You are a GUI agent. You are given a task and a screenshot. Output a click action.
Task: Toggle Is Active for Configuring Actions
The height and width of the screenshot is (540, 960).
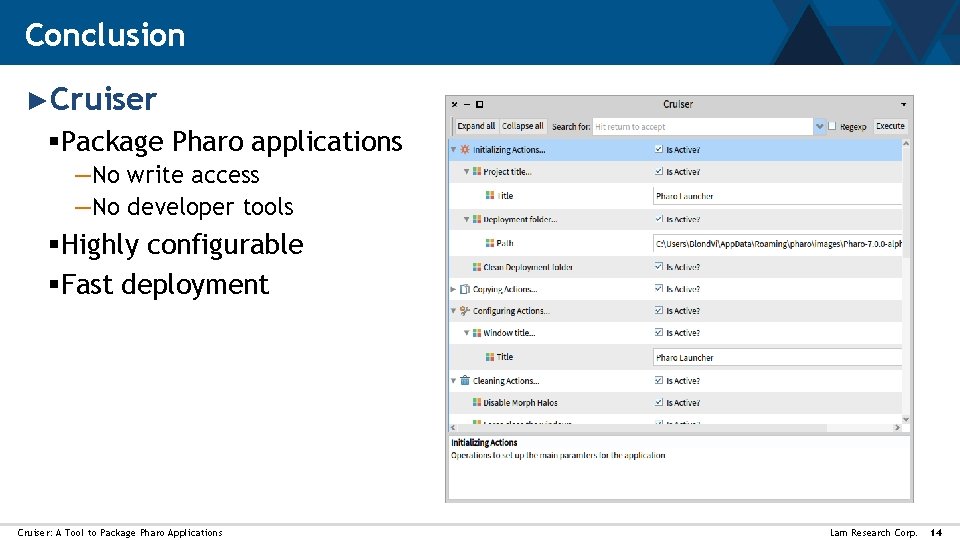point(659,311)
